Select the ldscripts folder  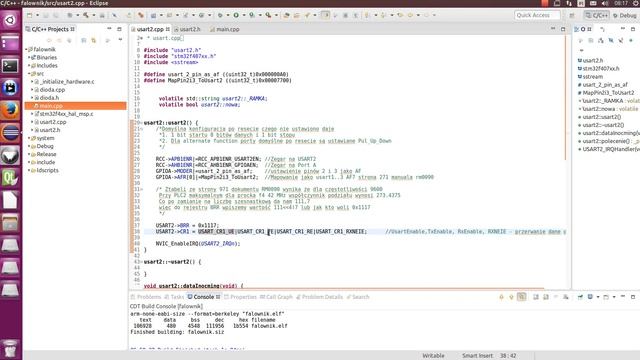point(47,170)
